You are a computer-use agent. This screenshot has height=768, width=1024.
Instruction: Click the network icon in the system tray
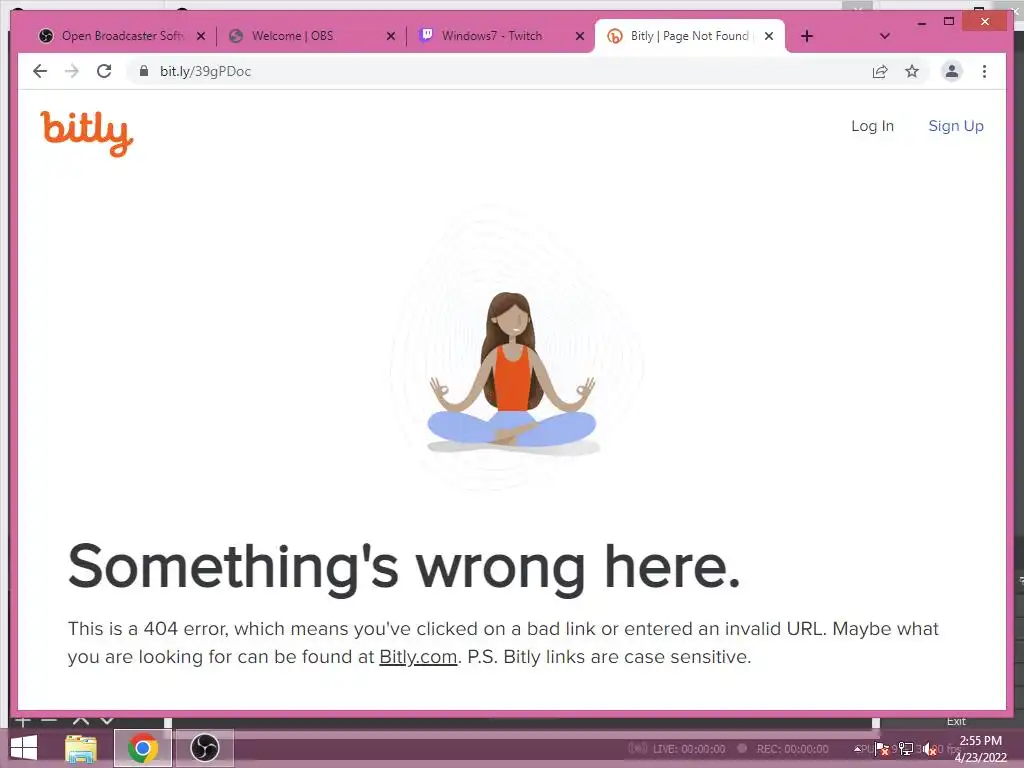pyautogui.click(x=906, y=749)
